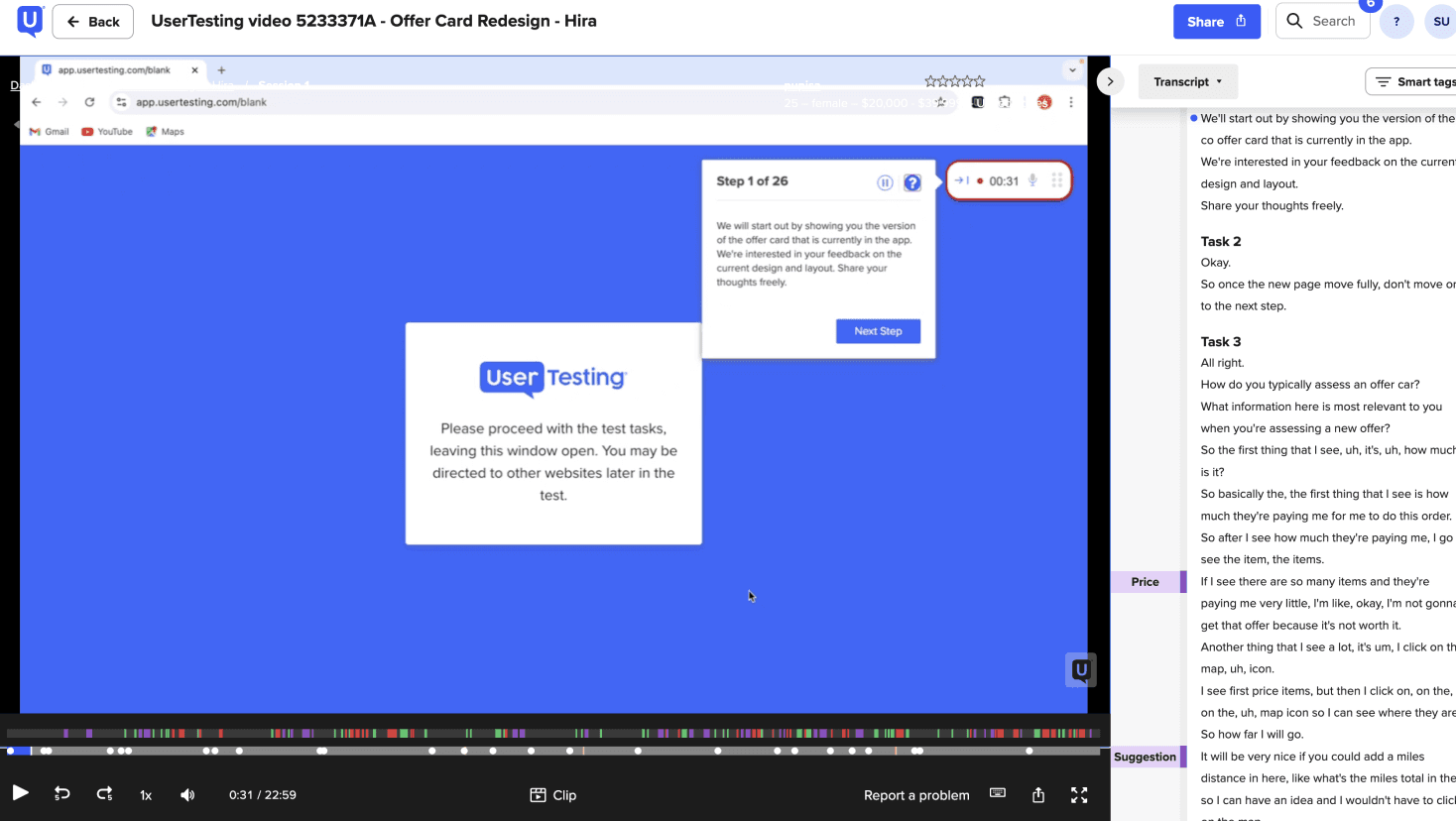Click the microphone icon in the recorder widget
The height and width of the screenshot is (821, 1456).
pyautogui.click(x=1032, y=180)
